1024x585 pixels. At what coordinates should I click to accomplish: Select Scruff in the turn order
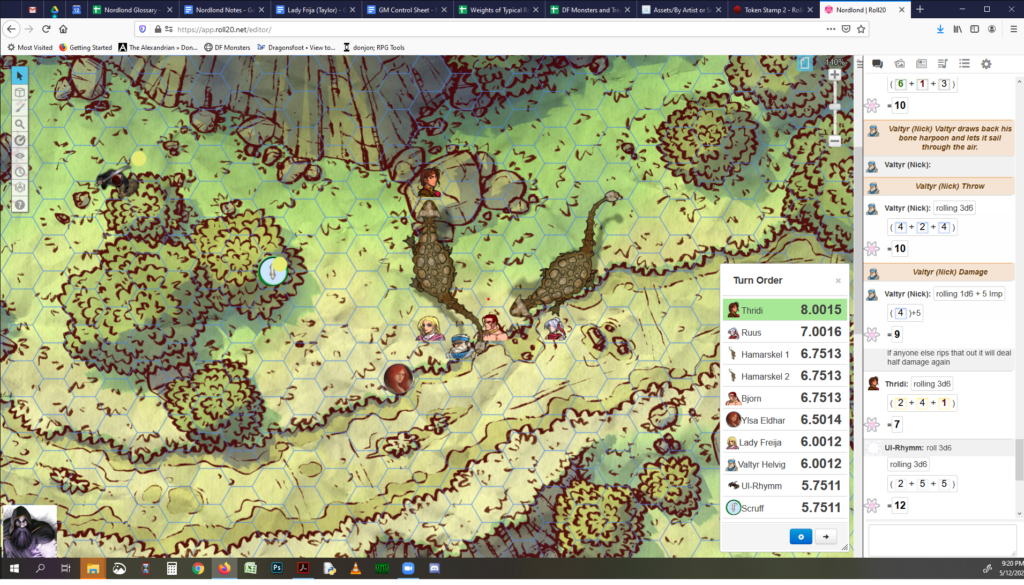tap(785, 508)
